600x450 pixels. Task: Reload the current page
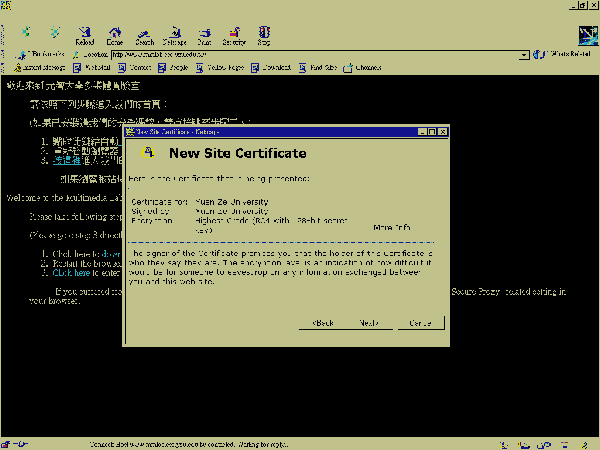tap(85, 36)
